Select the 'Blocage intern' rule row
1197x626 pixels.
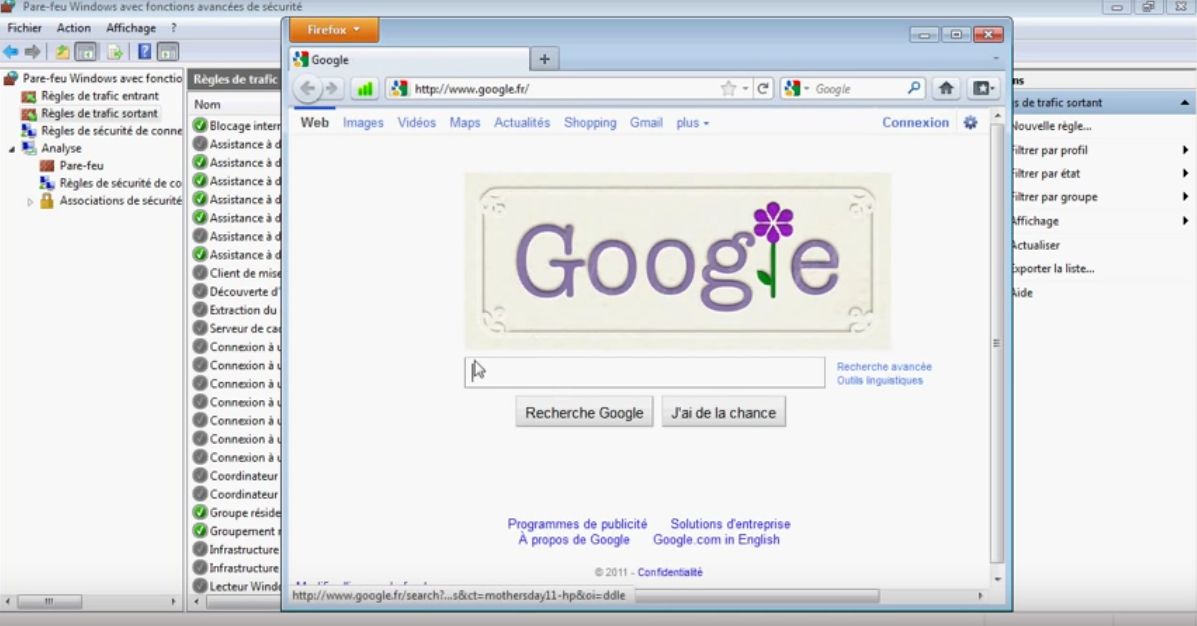tap(236, 126)
